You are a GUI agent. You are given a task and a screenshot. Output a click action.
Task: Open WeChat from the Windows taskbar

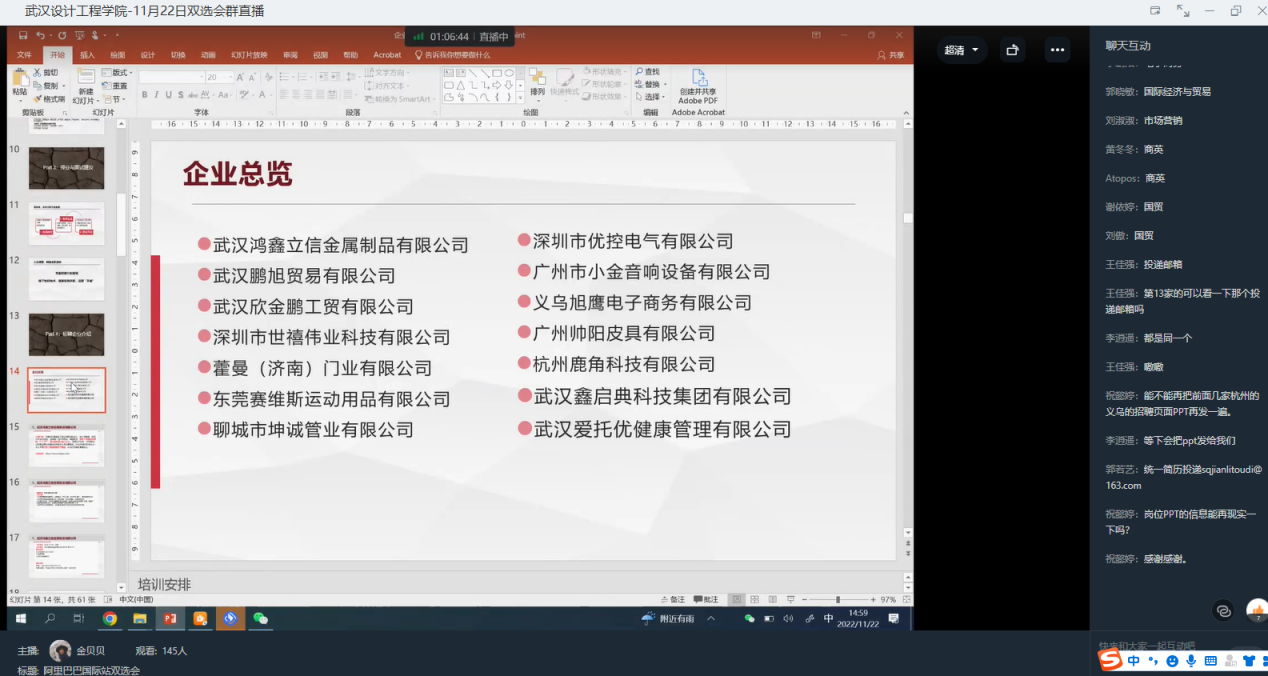[x=261, y=619]
